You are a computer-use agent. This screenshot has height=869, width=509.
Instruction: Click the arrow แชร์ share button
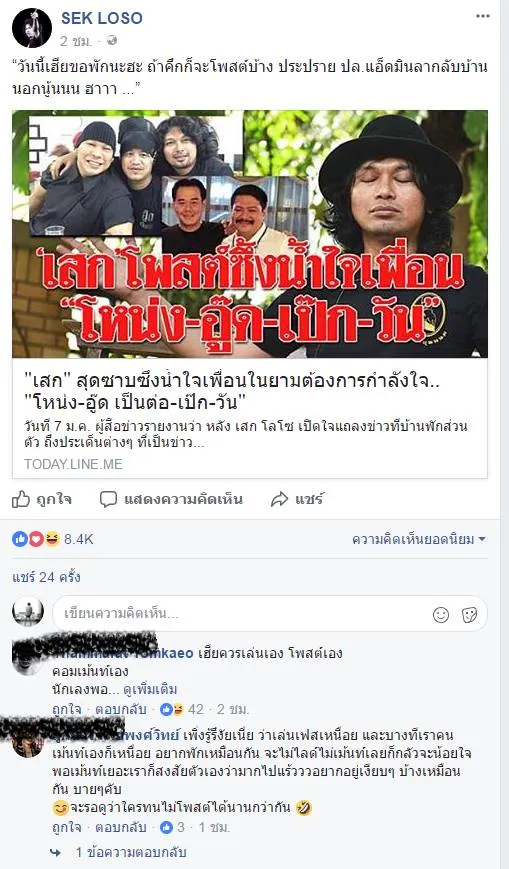tap(297, 499)
